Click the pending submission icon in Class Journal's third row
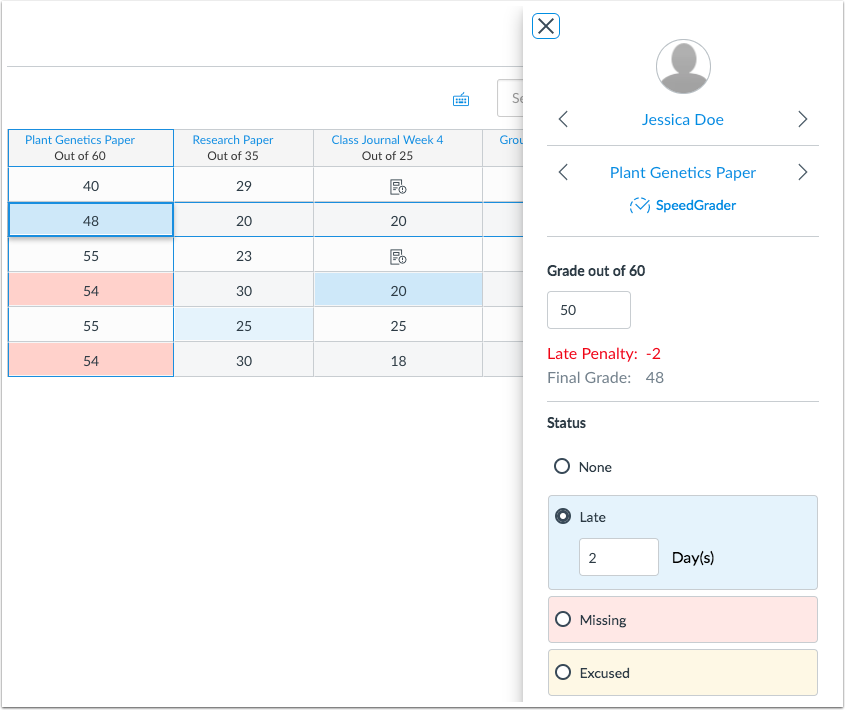The image size is (845, 710). point(398,255)
